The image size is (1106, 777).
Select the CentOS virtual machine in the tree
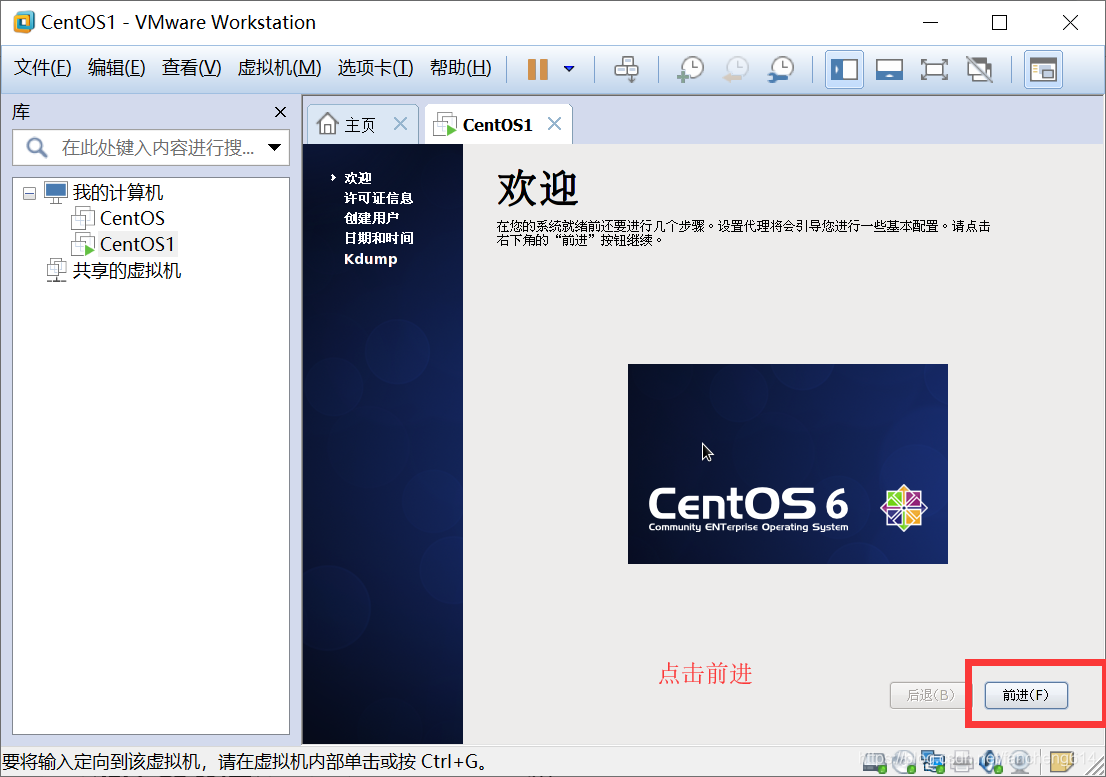132,219
